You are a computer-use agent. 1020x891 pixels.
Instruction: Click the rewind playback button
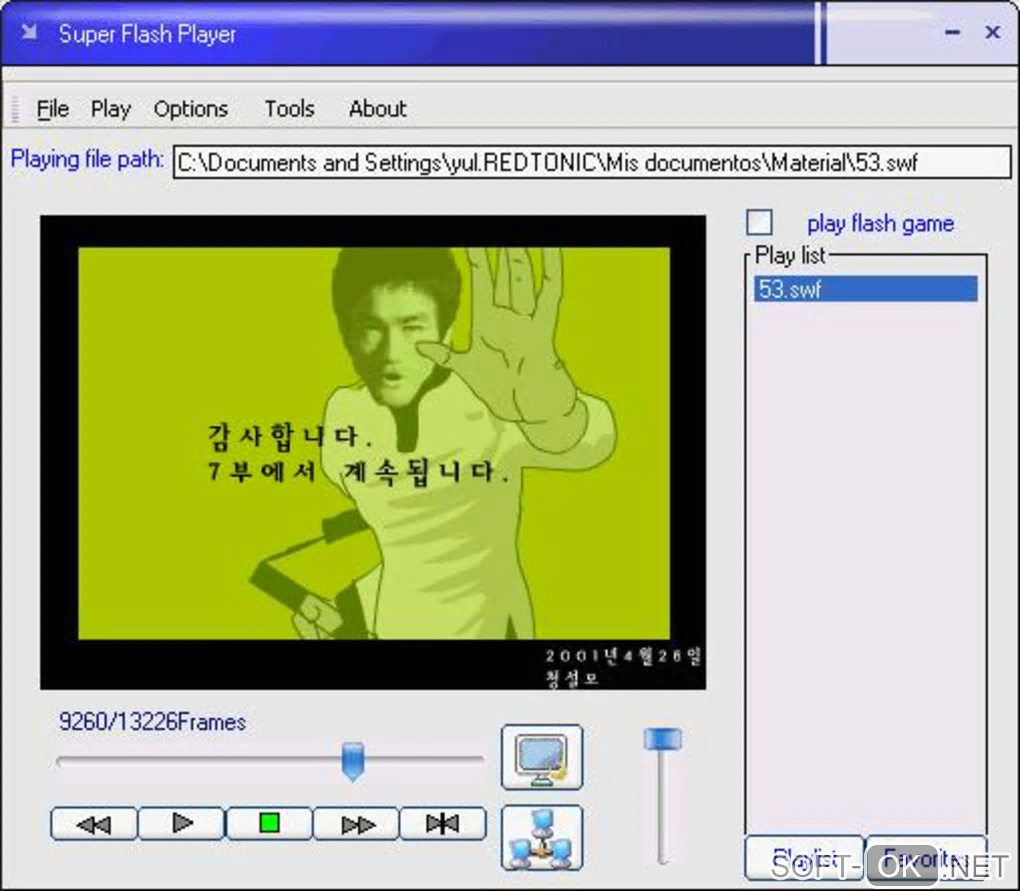point(94,824)
